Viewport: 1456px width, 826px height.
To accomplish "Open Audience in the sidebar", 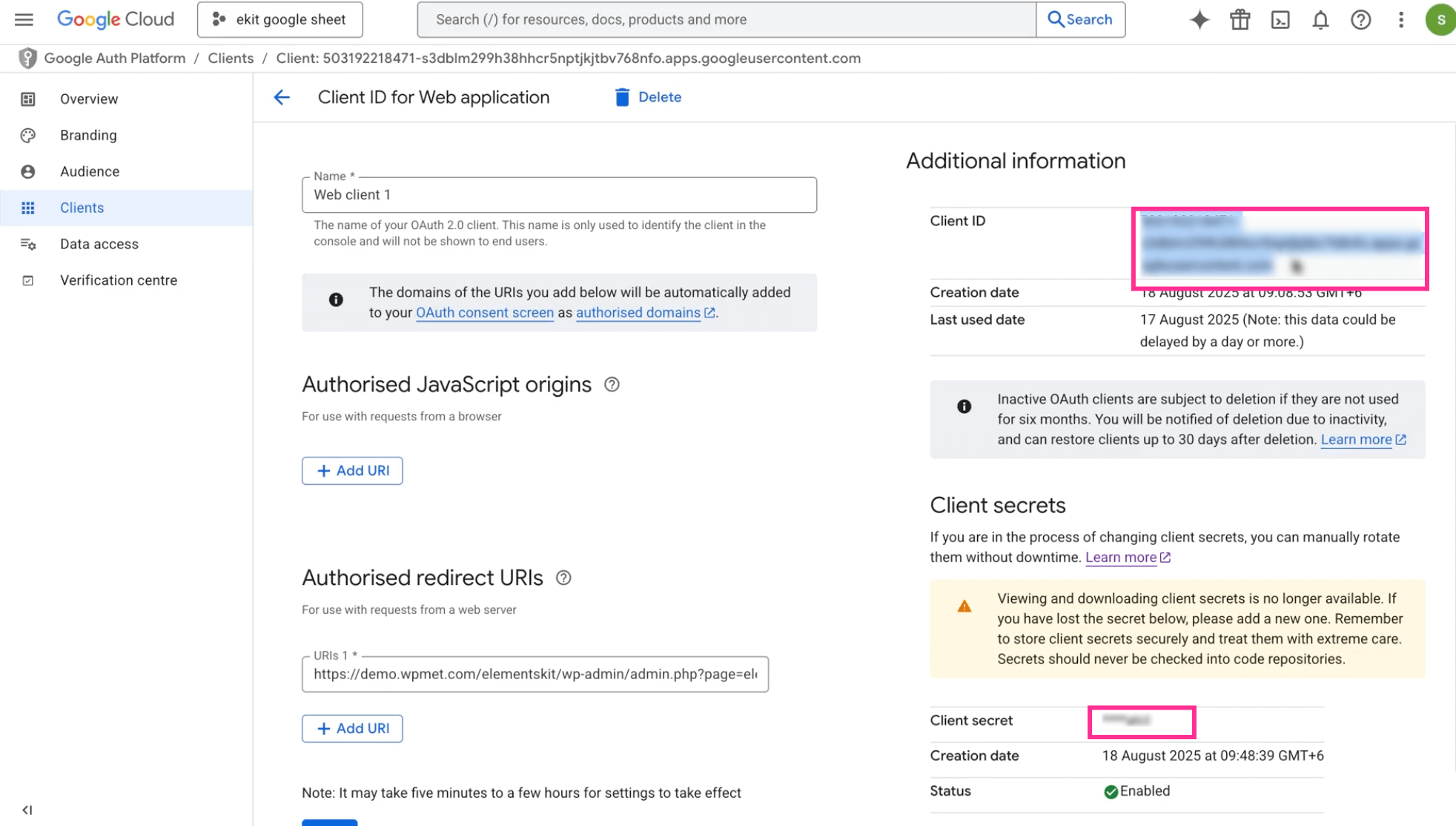I will tap(126, 171).
